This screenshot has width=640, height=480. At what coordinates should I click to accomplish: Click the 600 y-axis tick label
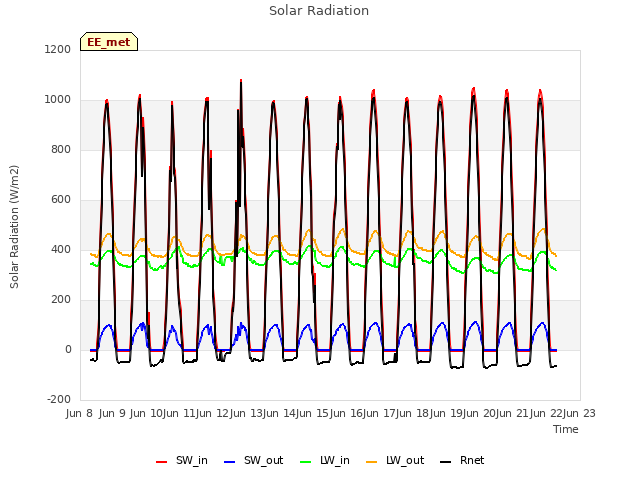pos(61,200)
